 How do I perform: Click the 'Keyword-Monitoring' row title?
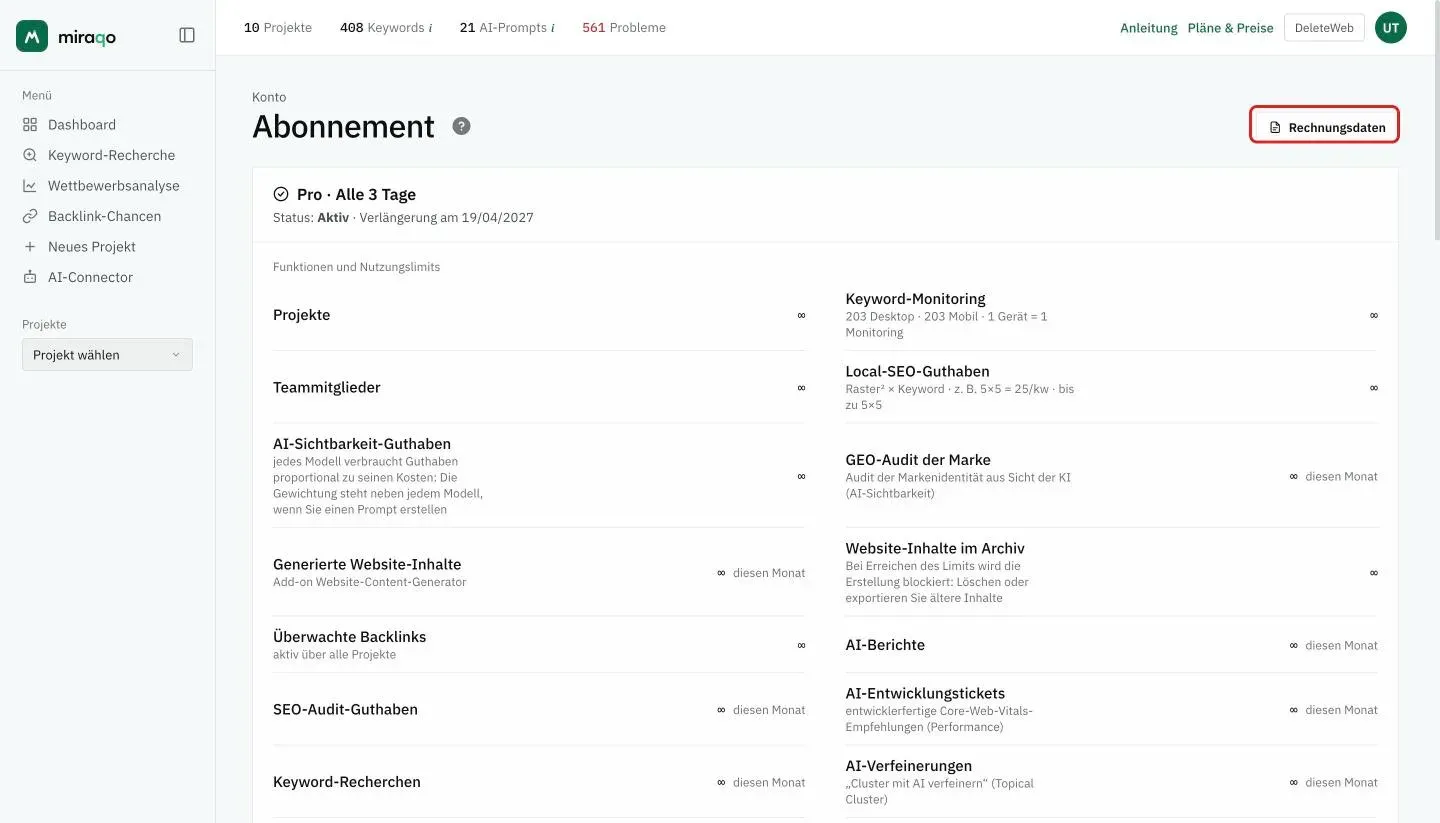915,299
